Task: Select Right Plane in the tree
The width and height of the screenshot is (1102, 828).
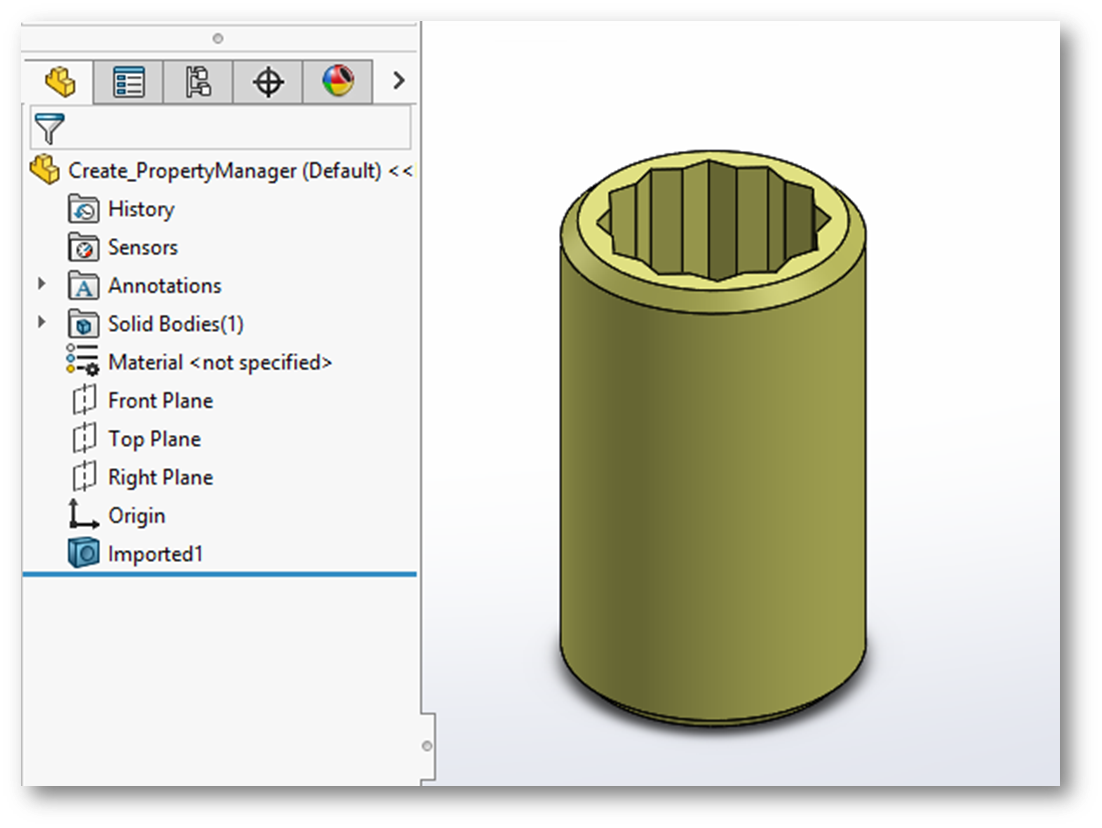Action: coord(160,477)
